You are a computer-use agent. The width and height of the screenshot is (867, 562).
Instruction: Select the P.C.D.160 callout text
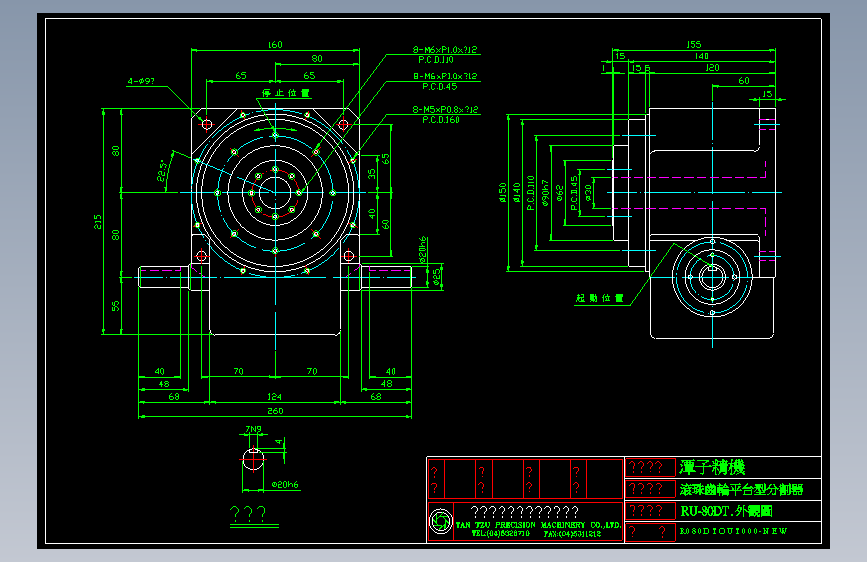[x=441, y=119]
